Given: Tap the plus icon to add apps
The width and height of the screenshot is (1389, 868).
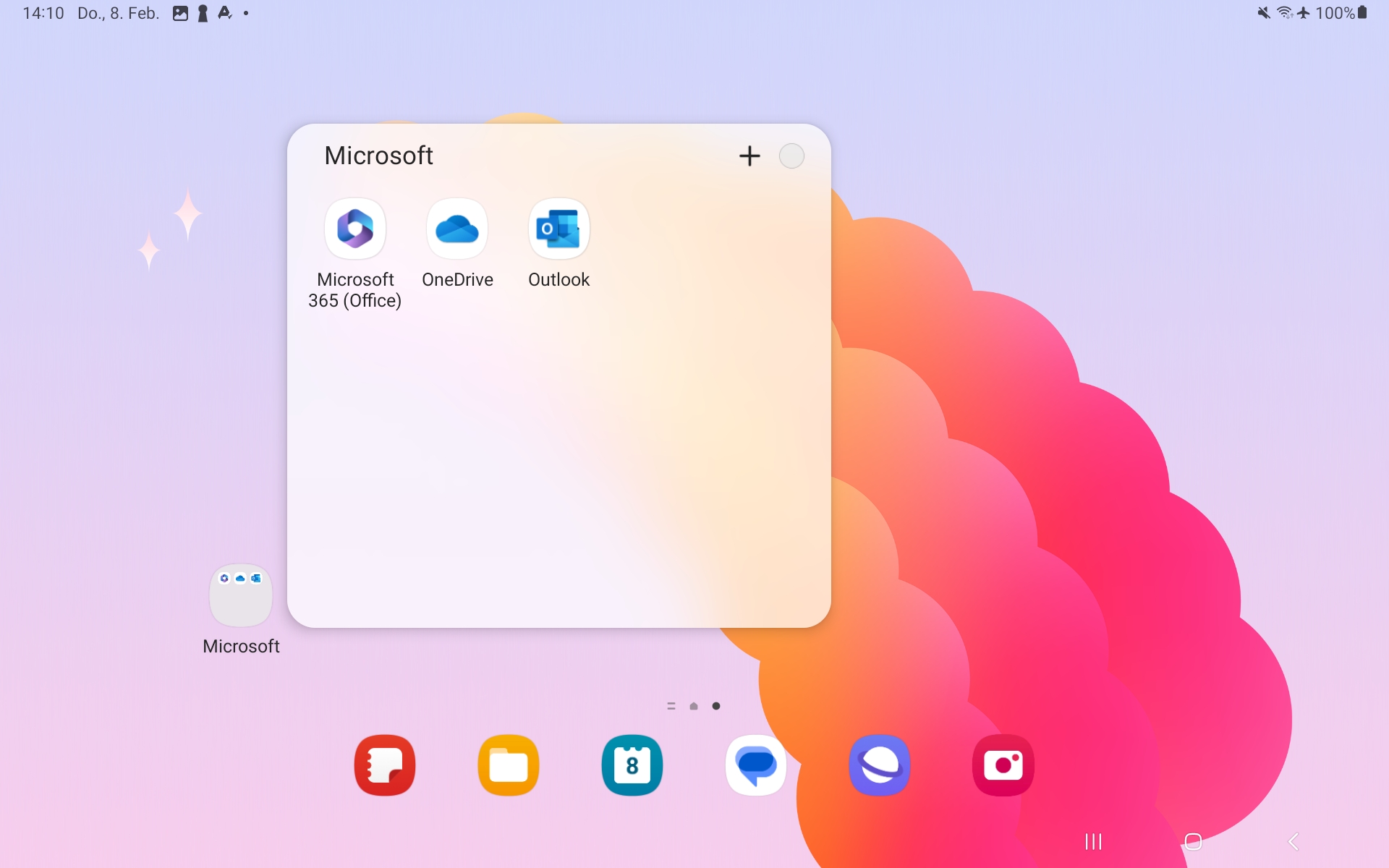Looking at the screenshot, I should [x=749, y=156].
